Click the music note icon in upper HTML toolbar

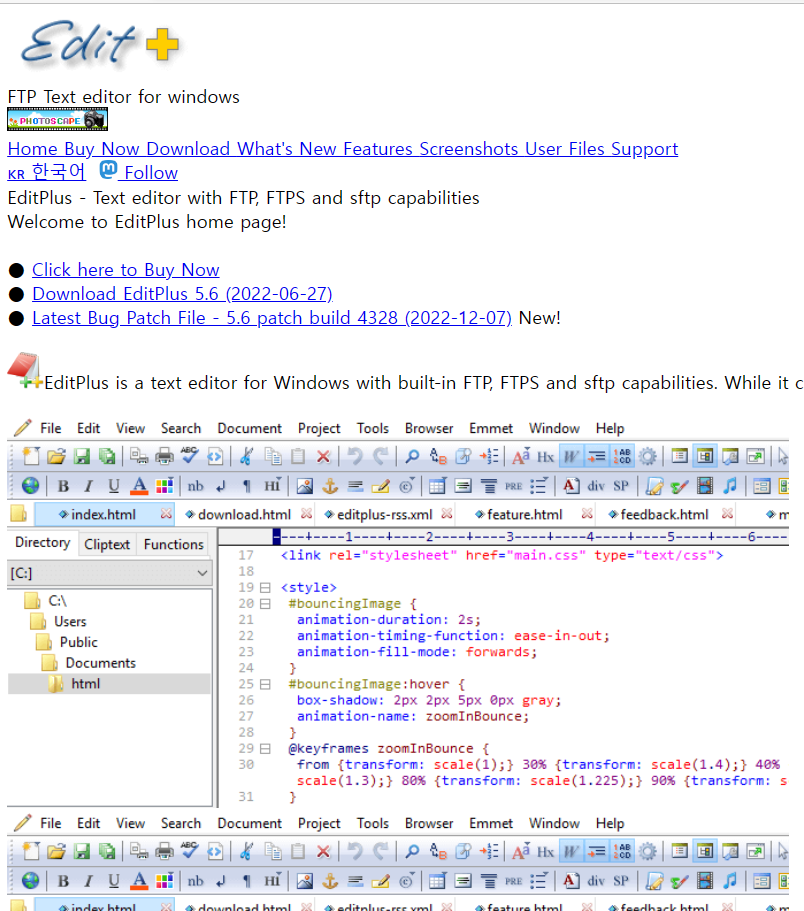[730, 486]
